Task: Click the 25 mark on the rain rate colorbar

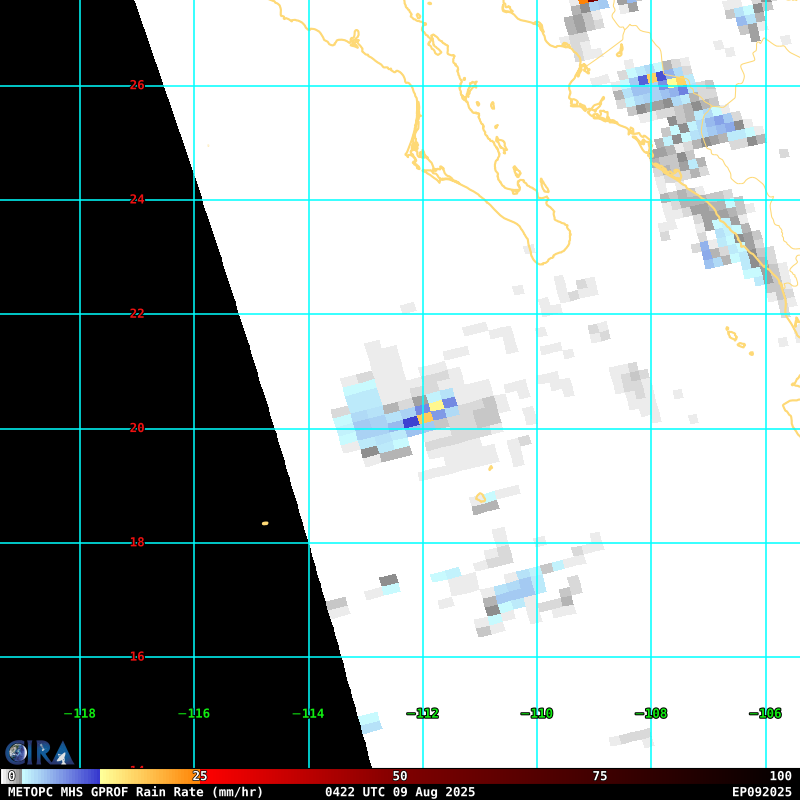Action: coord(200,777)
